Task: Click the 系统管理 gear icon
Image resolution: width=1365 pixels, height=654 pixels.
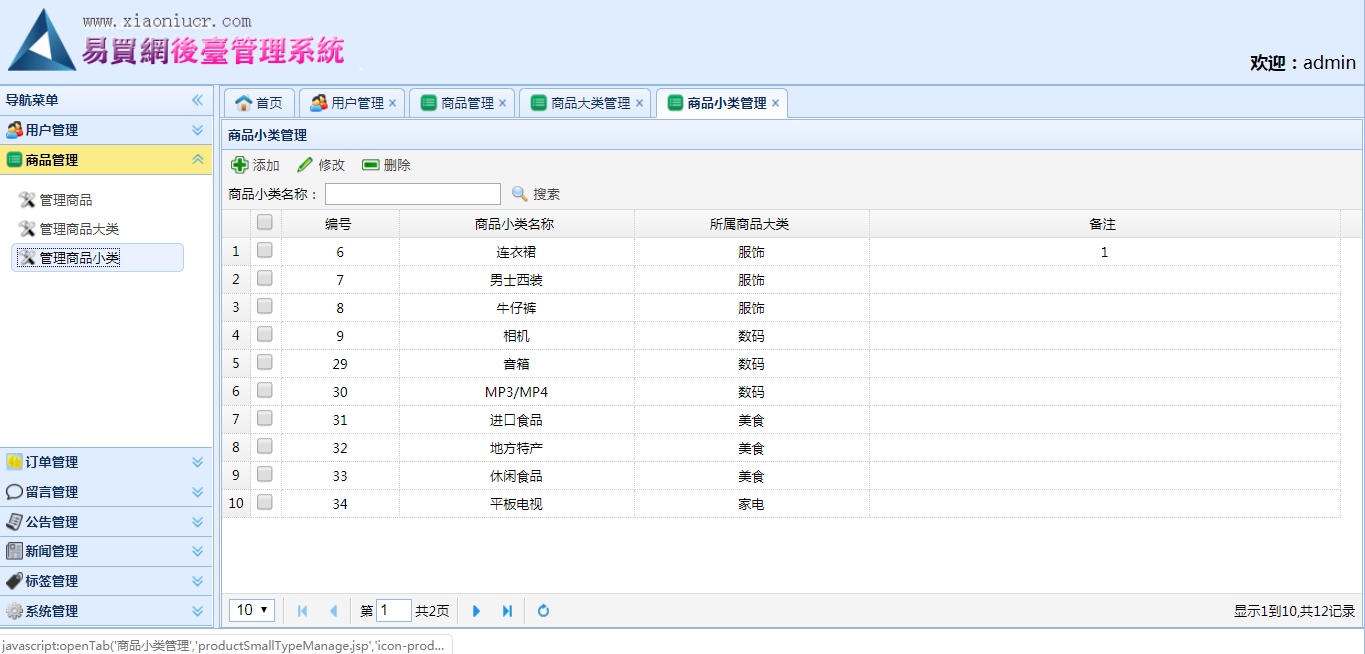Action: 14,611
